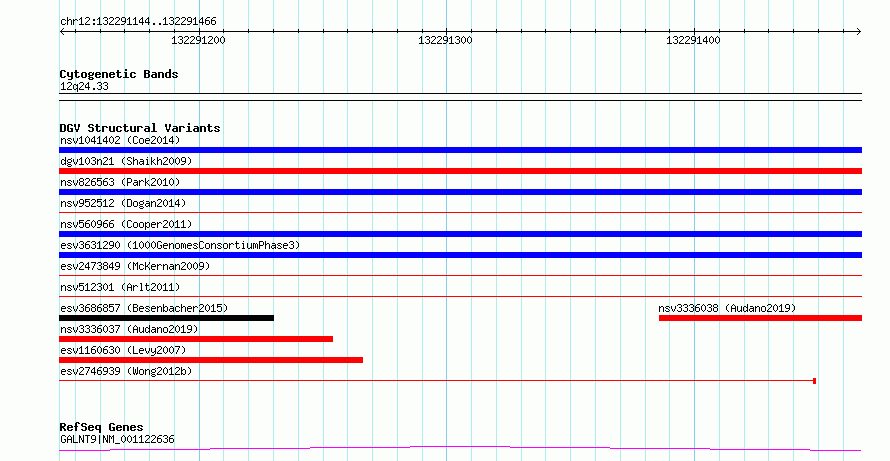The width and height of the screenshot is (890, 461).
Task: Open the nsv3336037 (Audano2019) label
Action: 129,329
